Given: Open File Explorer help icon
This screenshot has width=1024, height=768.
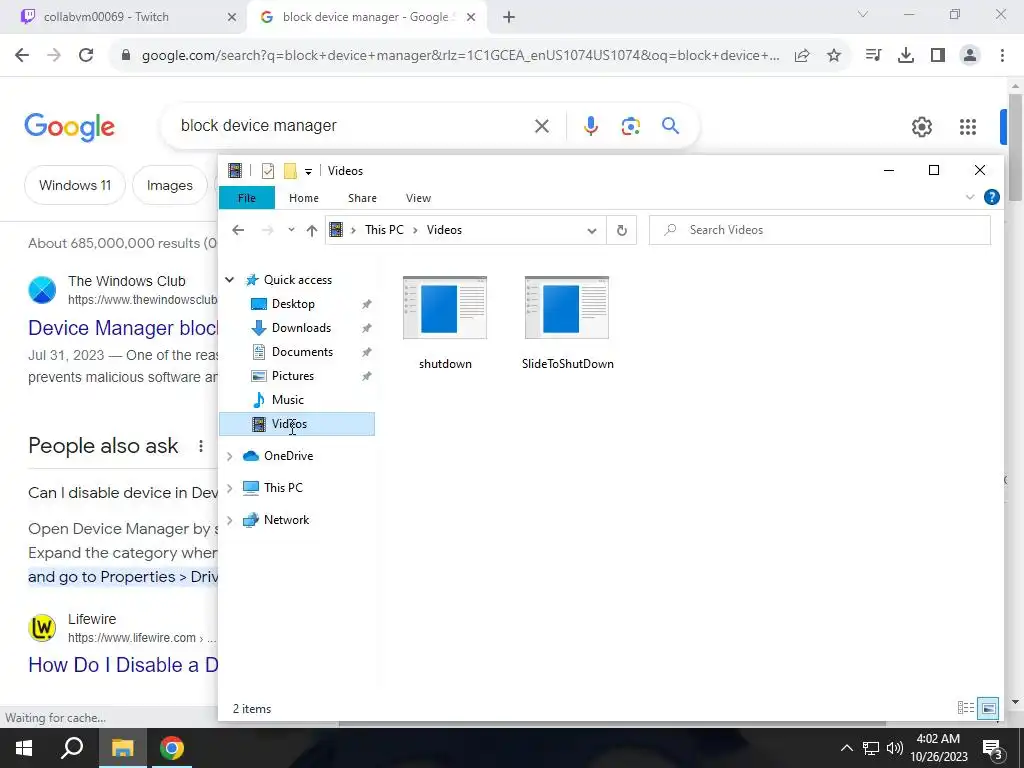Looking at the screenshot, I should (x=991, y=197).
